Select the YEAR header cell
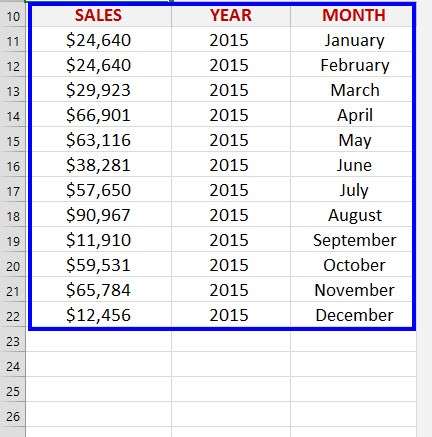 231,15
